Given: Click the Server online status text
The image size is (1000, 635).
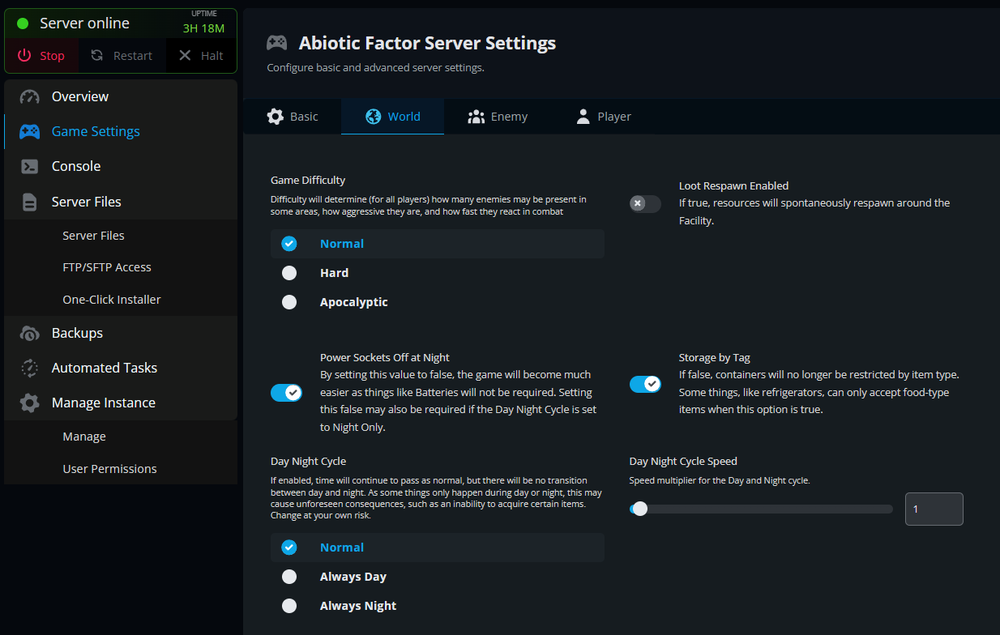Looking at the screenshot, I should point(84,24).
